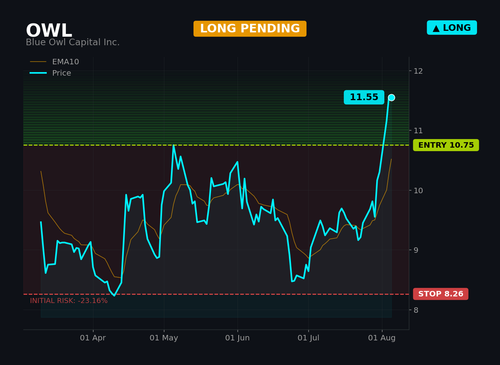Click the EMA10 legend entry
The width and height of the screenshot is (500, 365).
click(55, 62)
